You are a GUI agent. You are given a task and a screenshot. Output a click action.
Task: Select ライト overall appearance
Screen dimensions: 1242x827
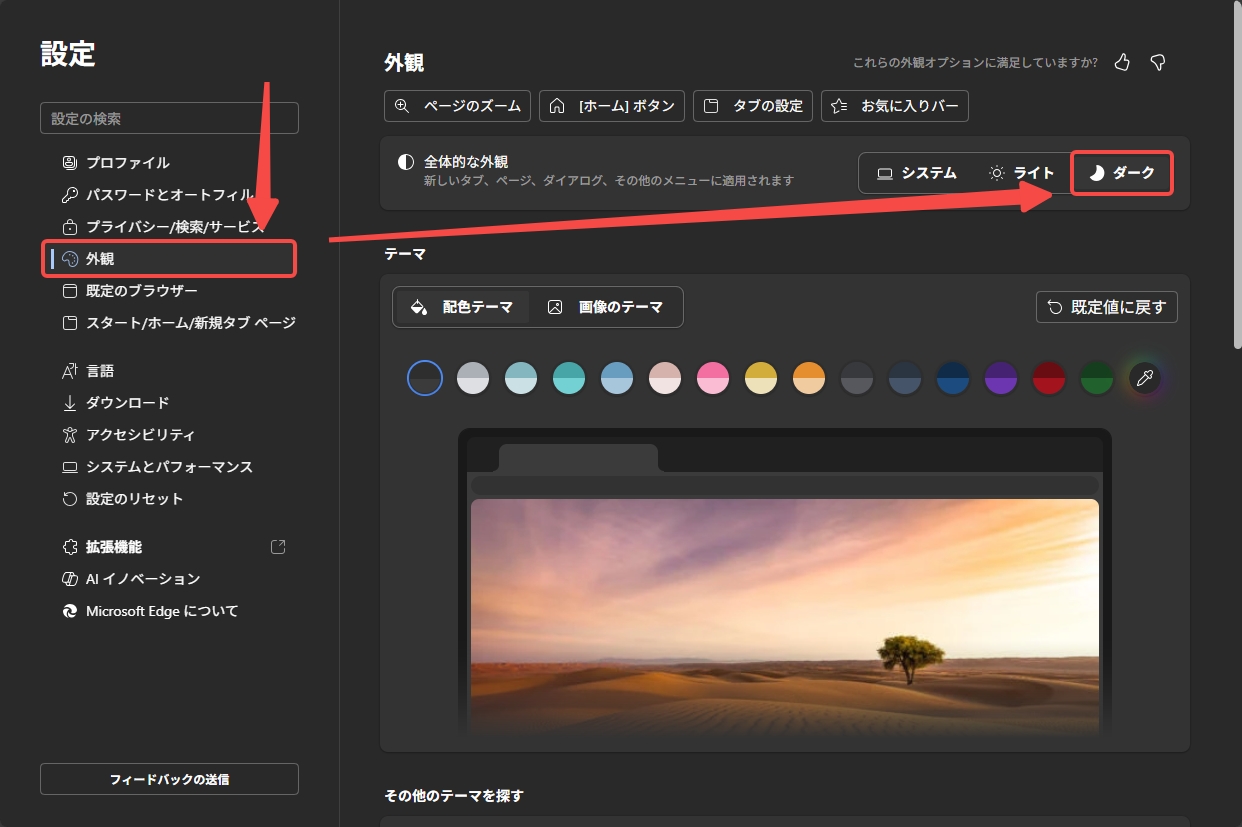click(1021, 173)
